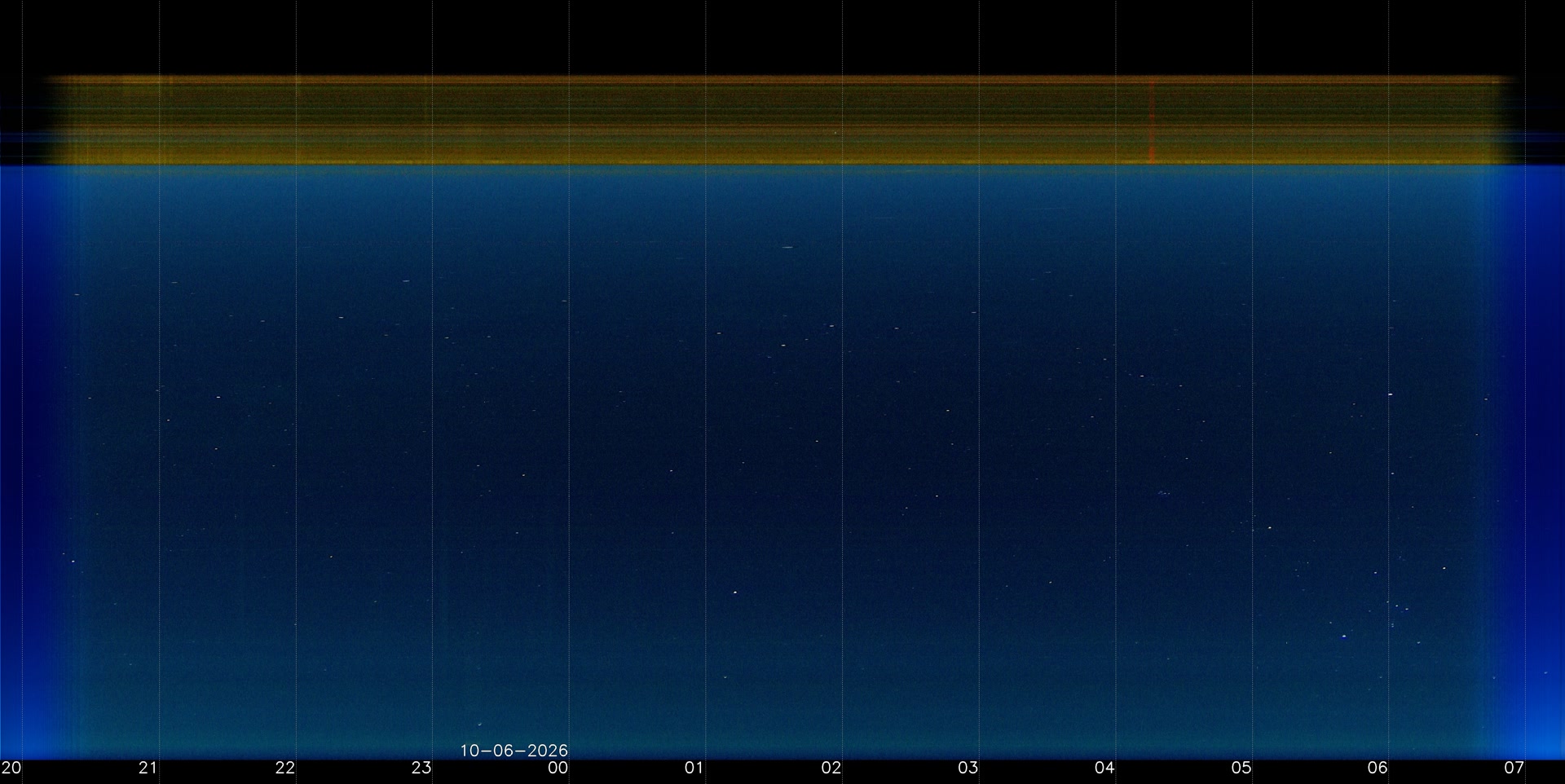1565x784 pixels.
Task: Click the 21 hour label on the time axis
Action: (x=148, y=768)
